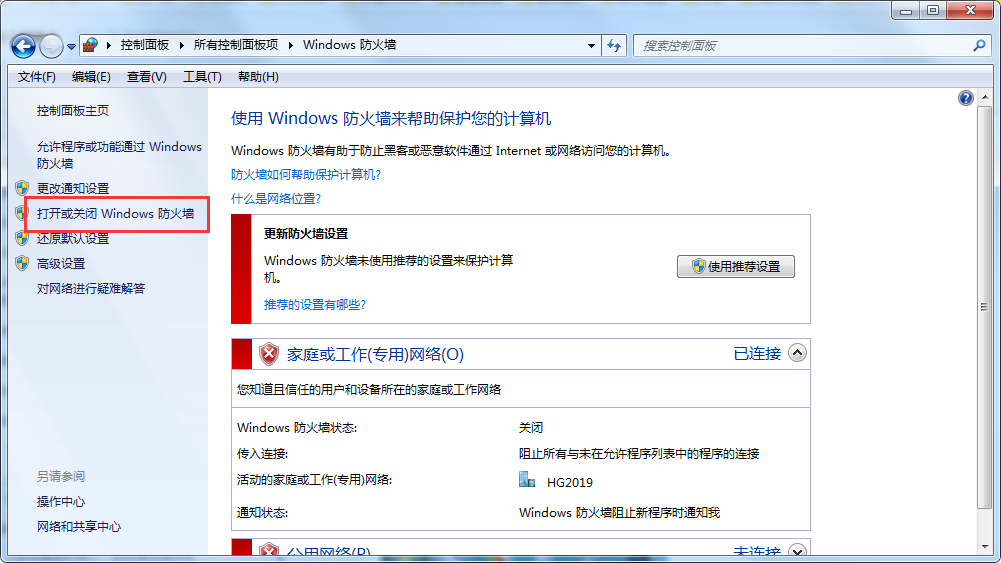Click the scrollbar down arrow
1001x563 pixels.
tap(985, 547)
